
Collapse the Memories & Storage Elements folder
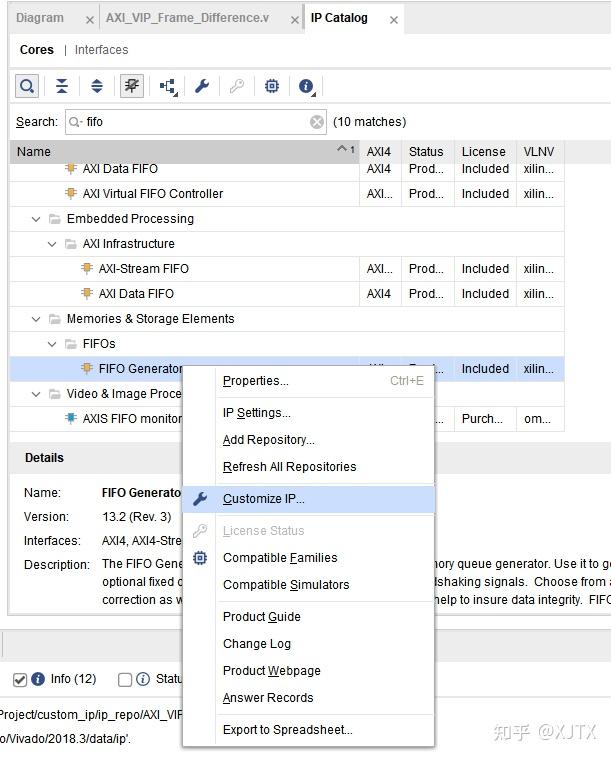coord(36,319)
